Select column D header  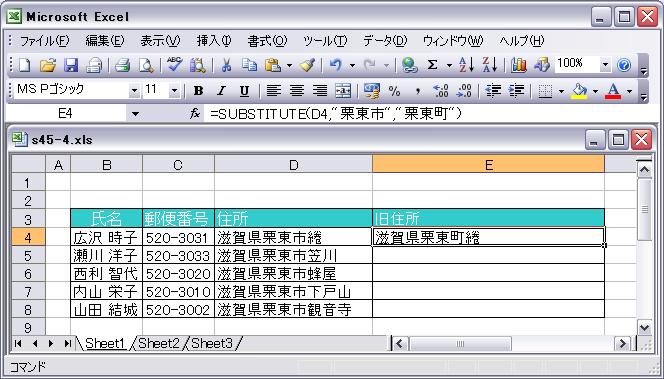coord(293,164)
